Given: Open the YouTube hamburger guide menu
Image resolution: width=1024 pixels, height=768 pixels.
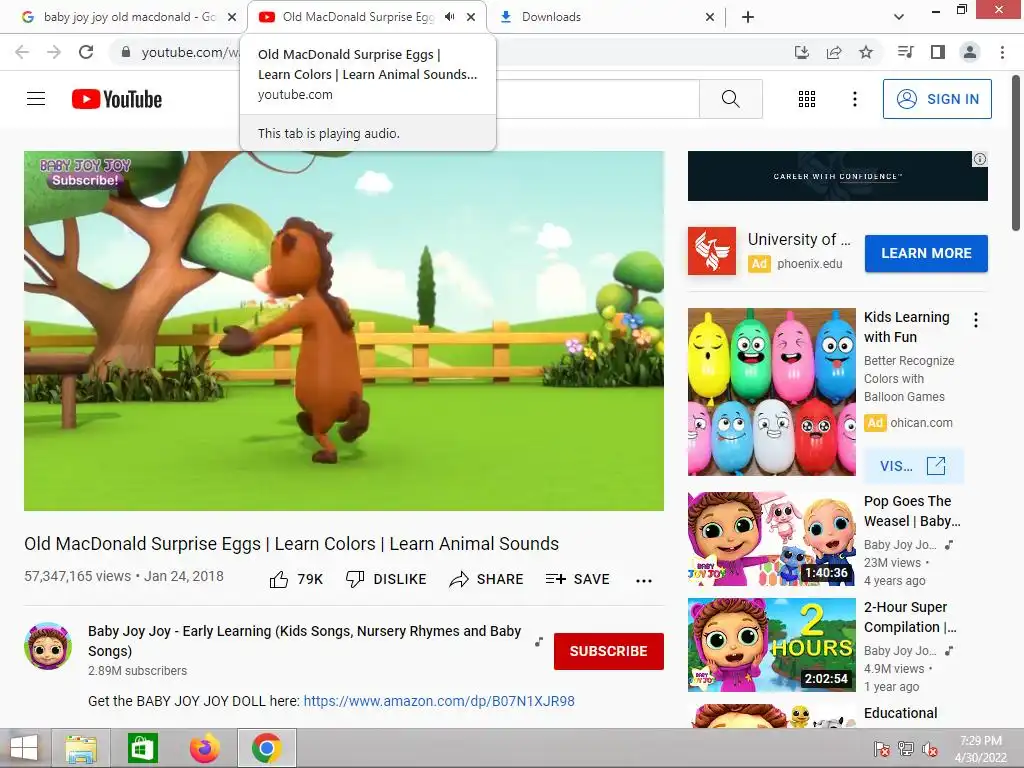Looking at the screenshot, I should click(x=36, y=99).
